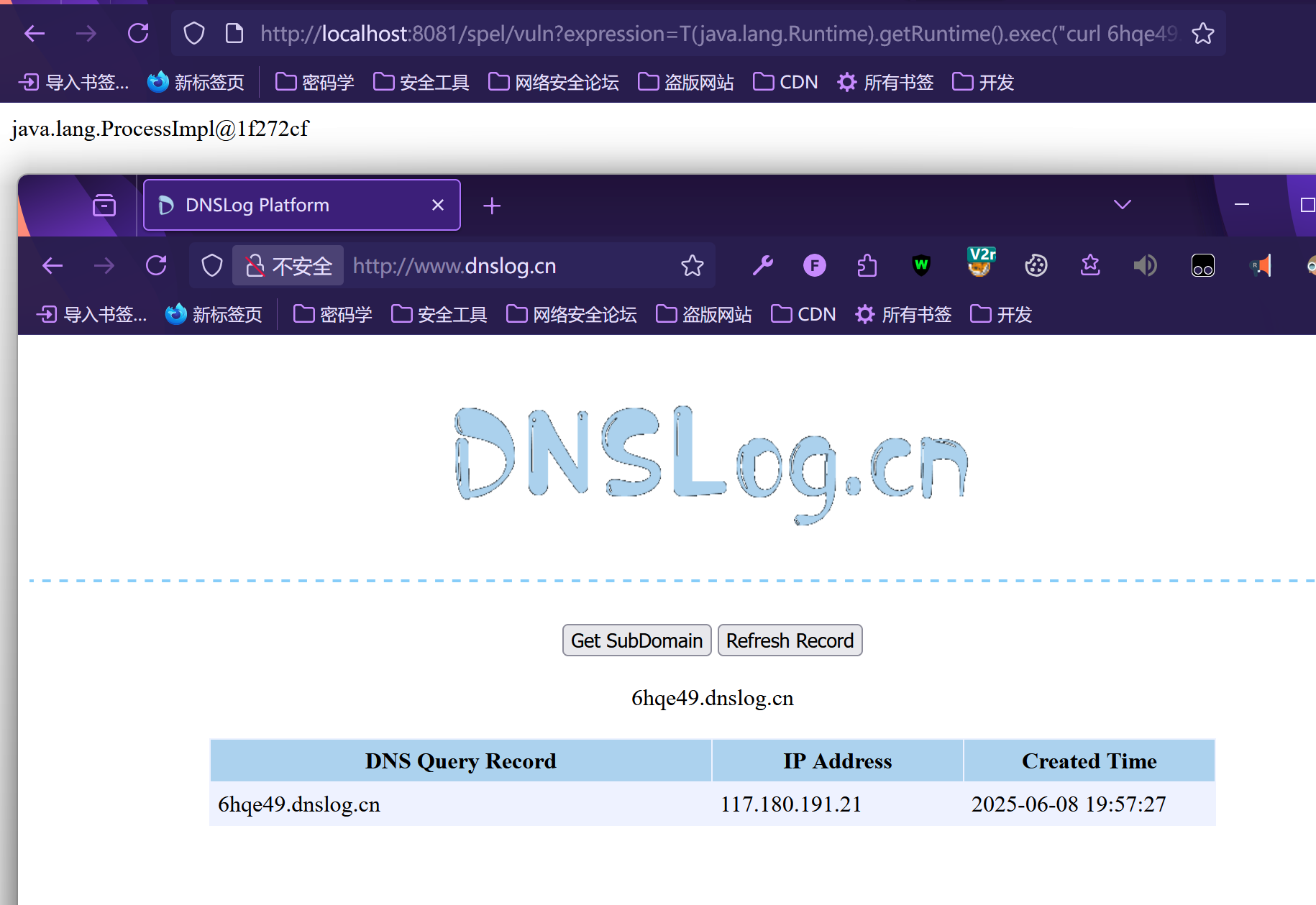Image resolution: width=1316 pixels, height=905 pixels.
Task: Open the 安全工具 folder in the DNSLog window
Action: tap(439, 314)
